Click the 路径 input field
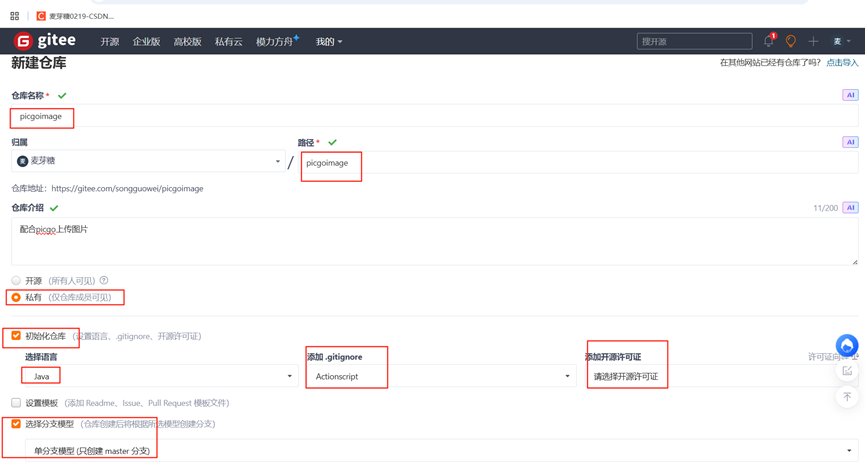This screenshot has height=464, width=865. (x=579, y=163)
